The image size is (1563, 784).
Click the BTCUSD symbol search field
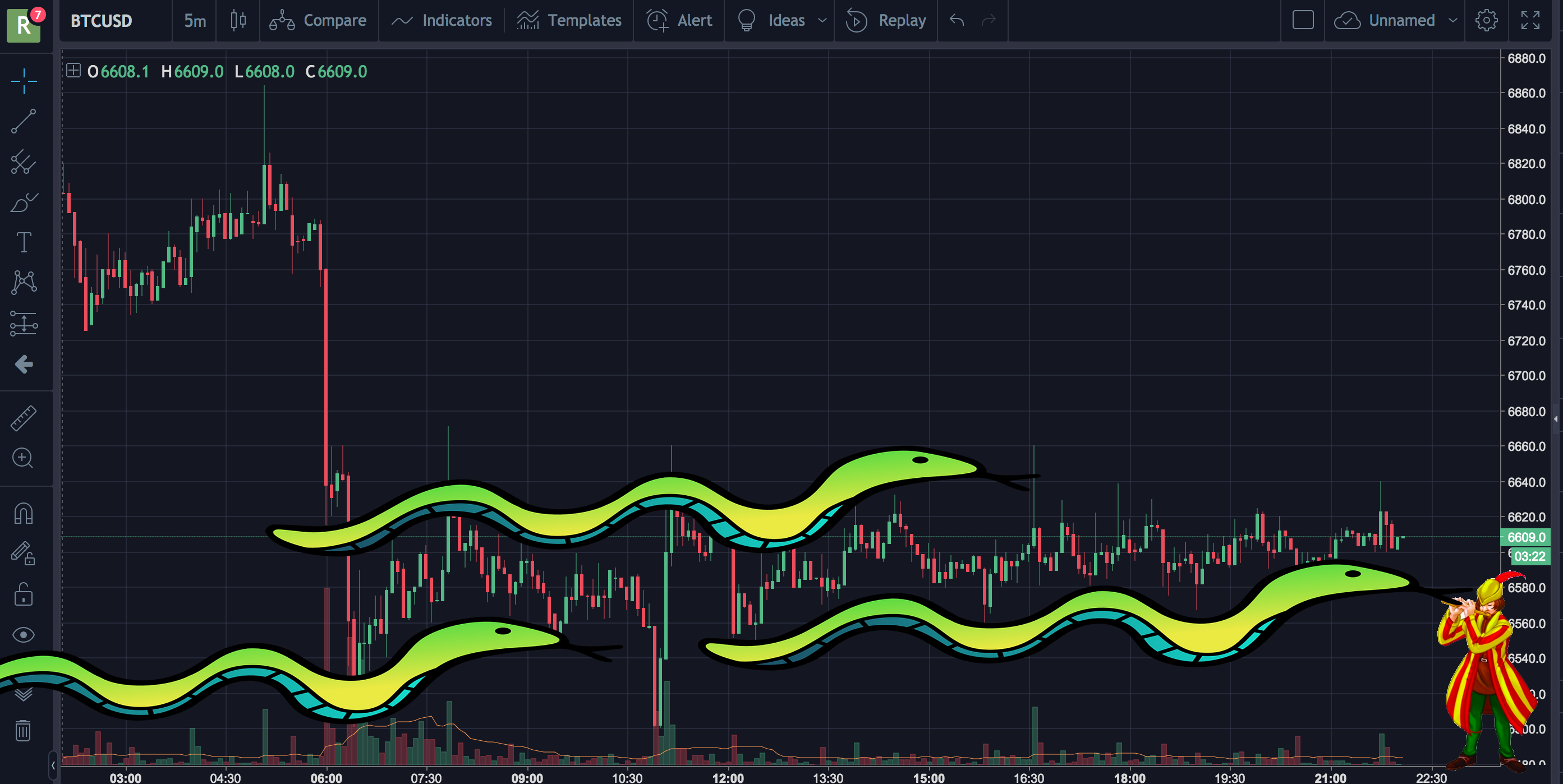(x=115, y=21)
